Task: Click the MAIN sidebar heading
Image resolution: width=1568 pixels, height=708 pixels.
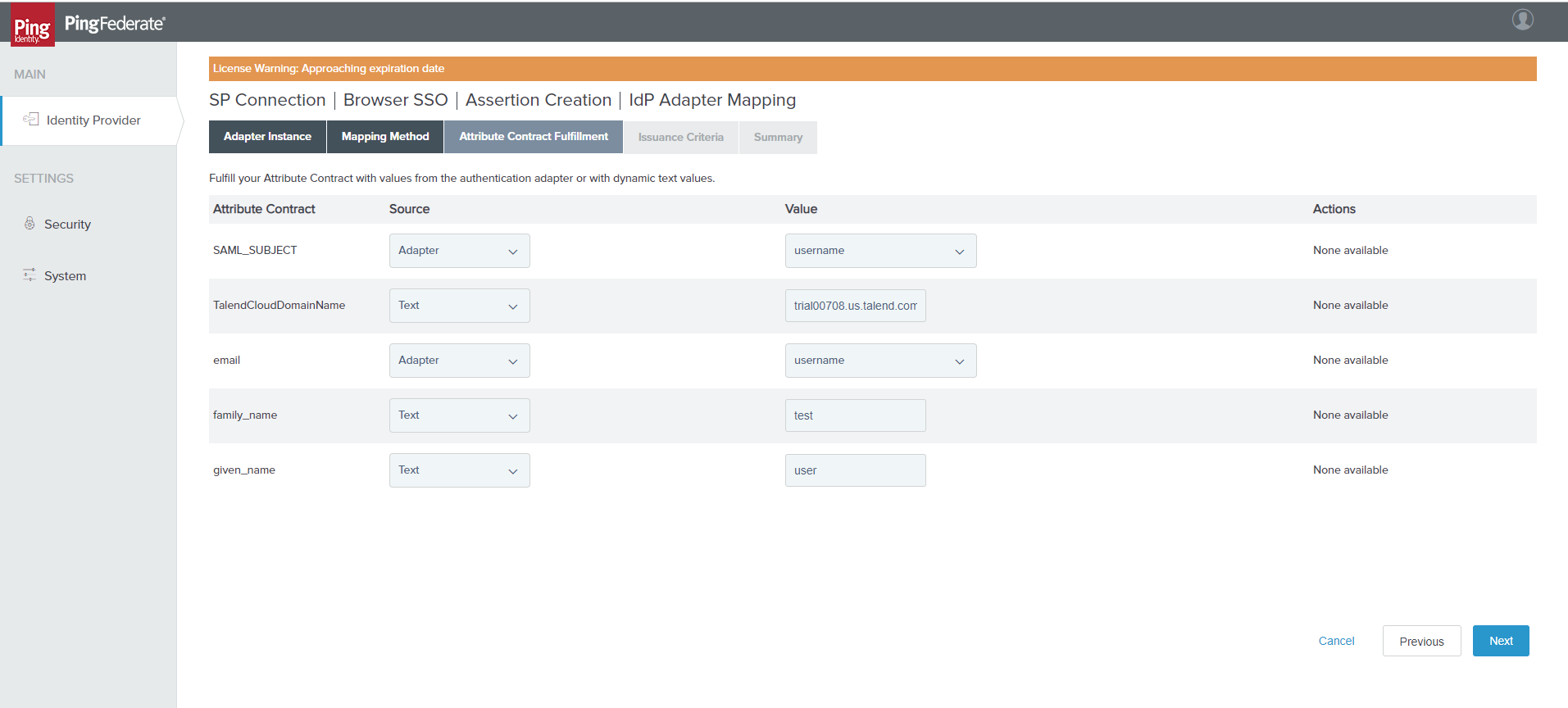Action: coord(30,75)
